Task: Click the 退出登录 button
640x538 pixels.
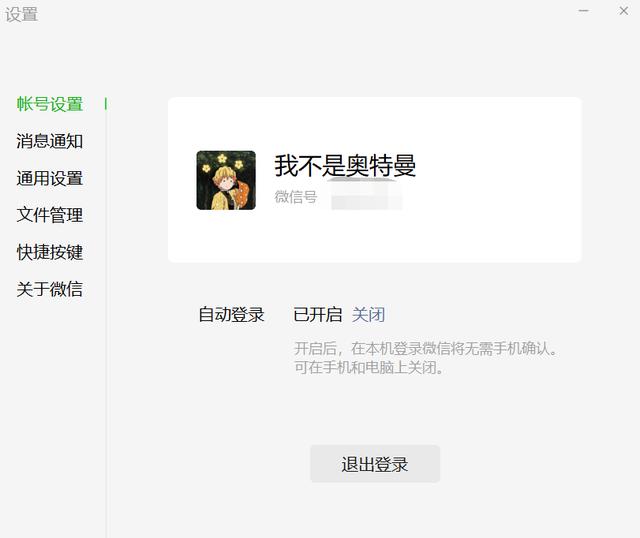Action: (375, 464)
